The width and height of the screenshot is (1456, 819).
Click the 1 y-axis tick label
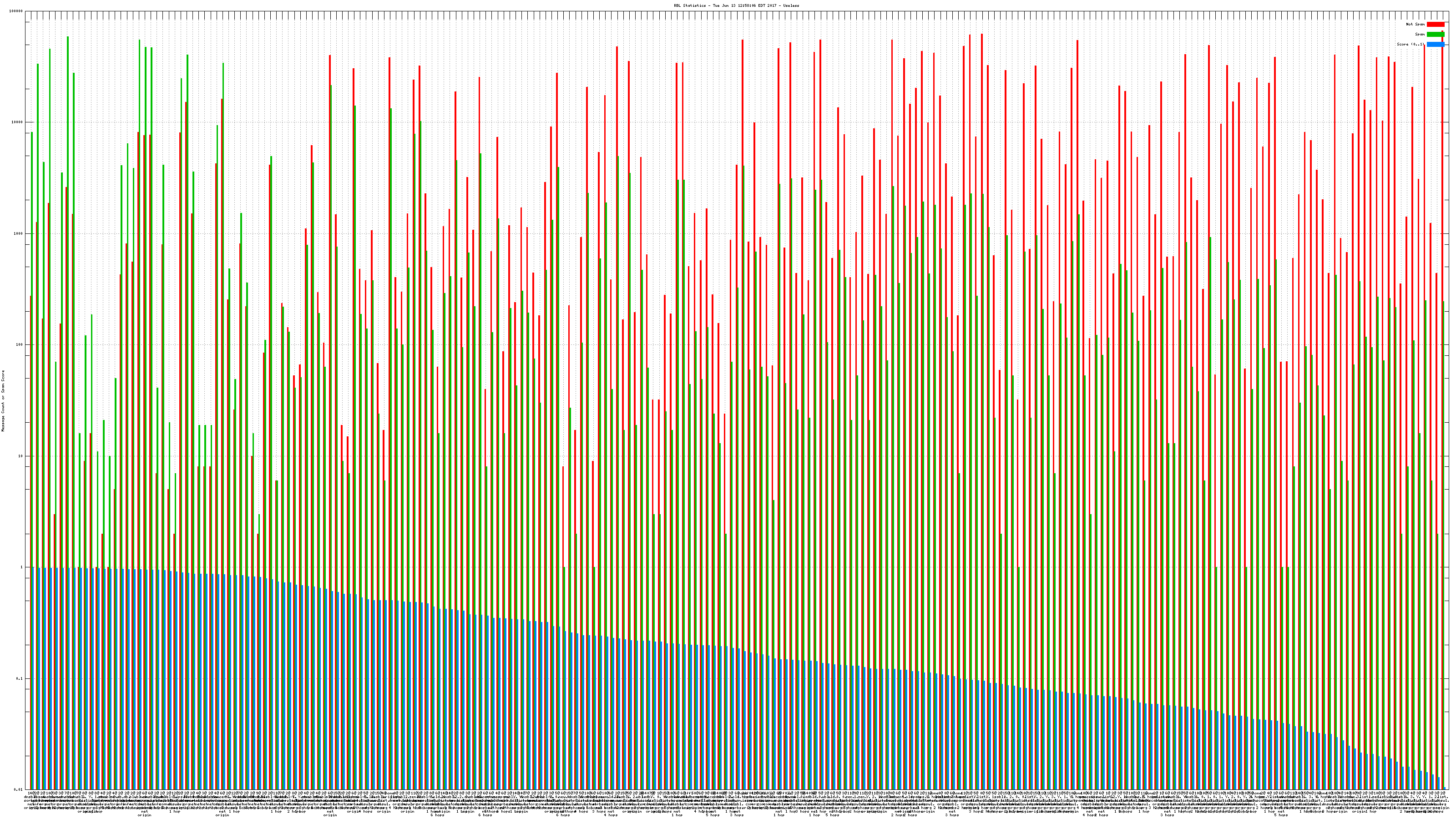pyautogui.click(x=21, y=567)
